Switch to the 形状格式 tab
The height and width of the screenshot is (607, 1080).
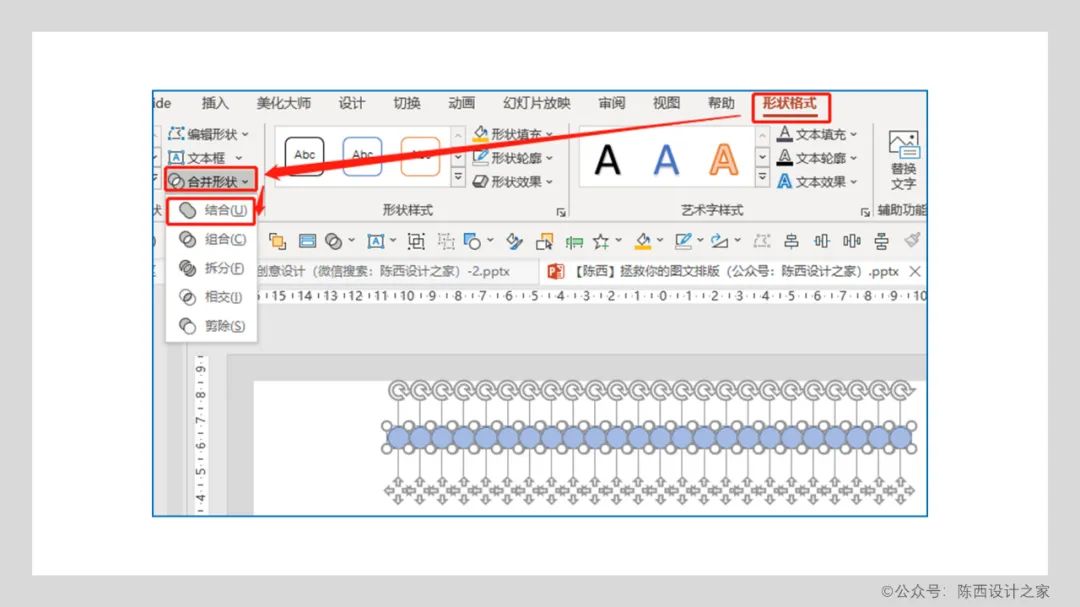[x=790, y=103]
